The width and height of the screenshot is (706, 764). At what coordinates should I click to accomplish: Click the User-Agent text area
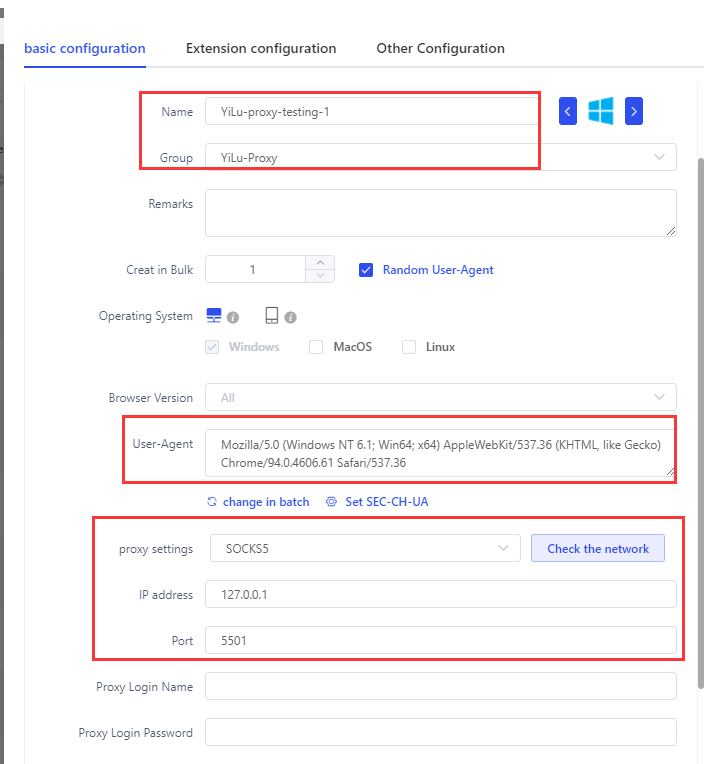tap(440, 453)
